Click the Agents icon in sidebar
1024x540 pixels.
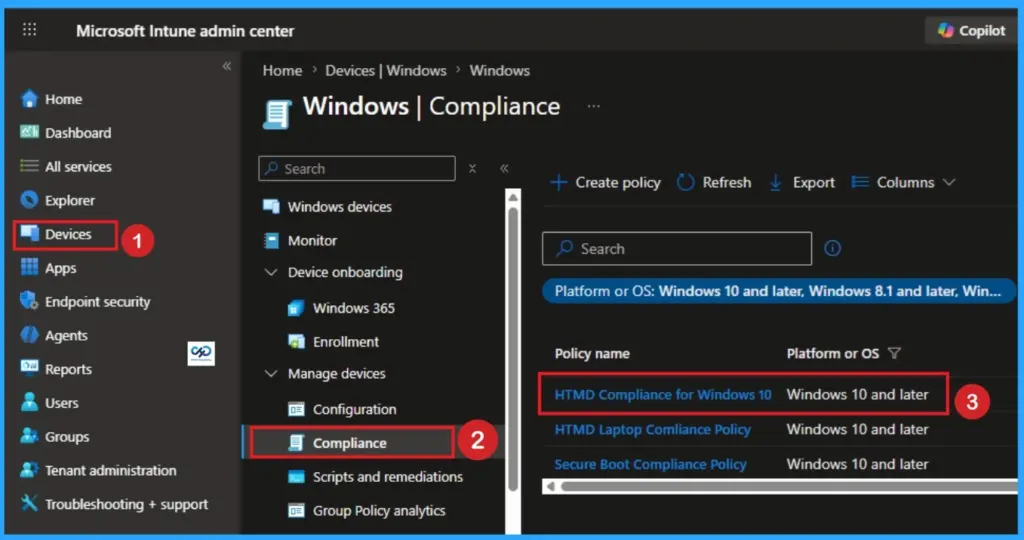tap(29, 335)
